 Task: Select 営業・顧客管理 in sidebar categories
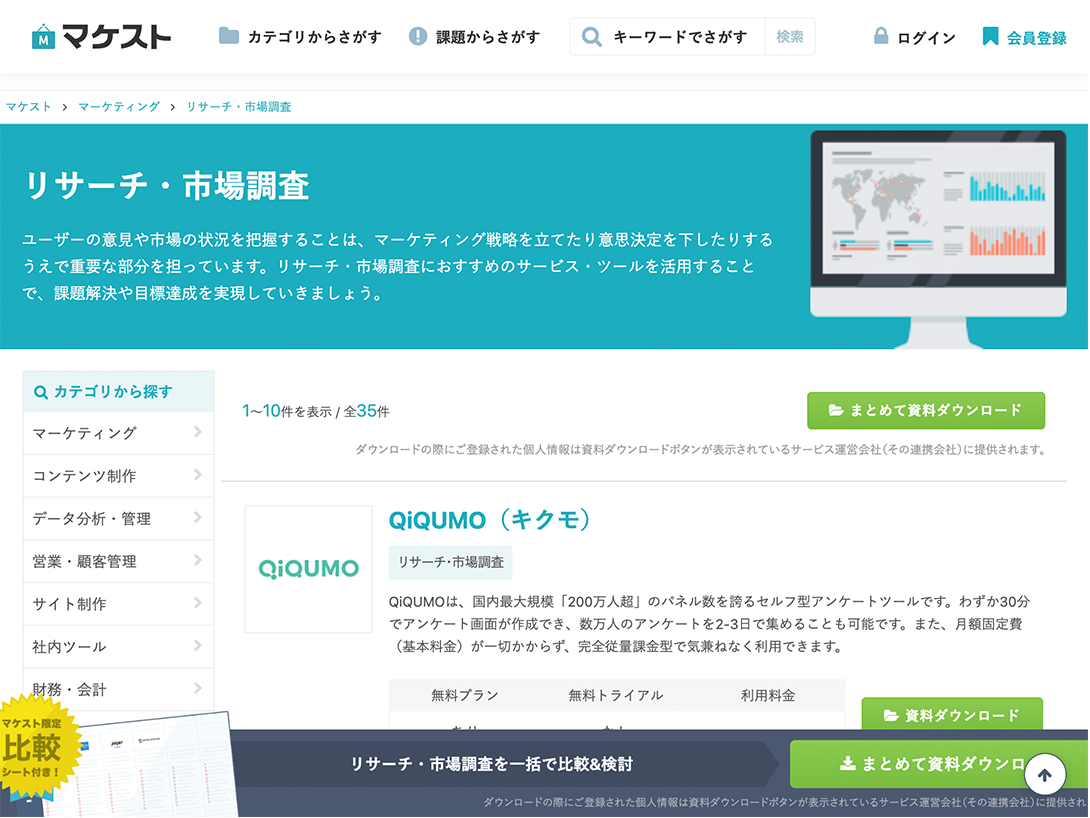[118, 562]
